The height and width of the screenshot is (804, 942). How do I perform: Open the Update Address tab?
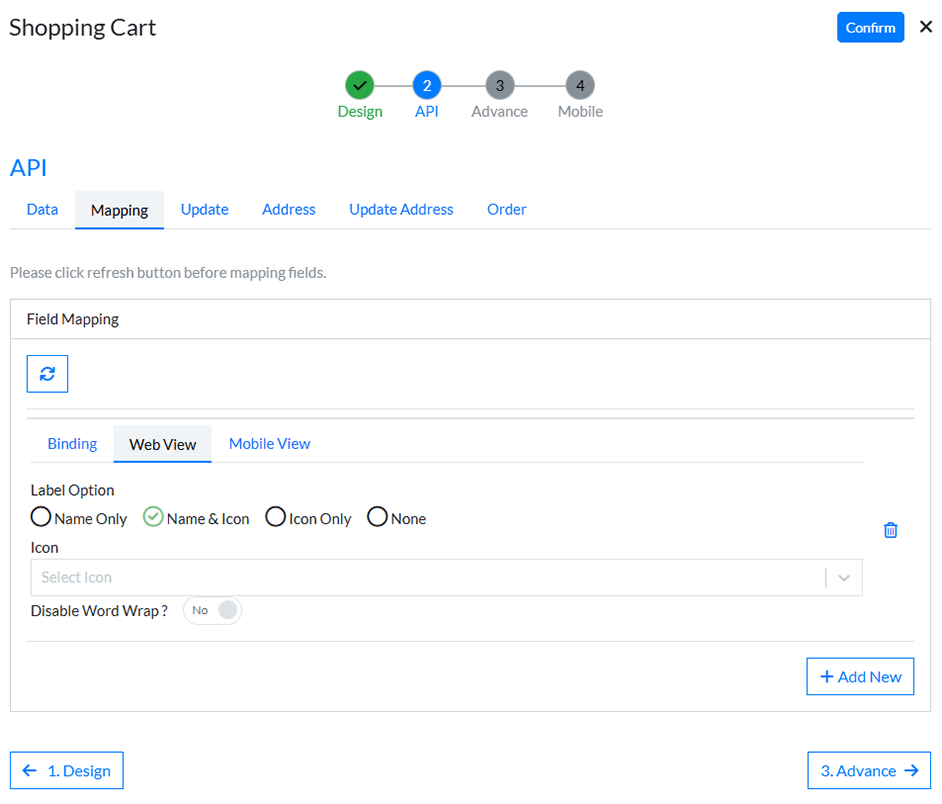coord(401,210)
